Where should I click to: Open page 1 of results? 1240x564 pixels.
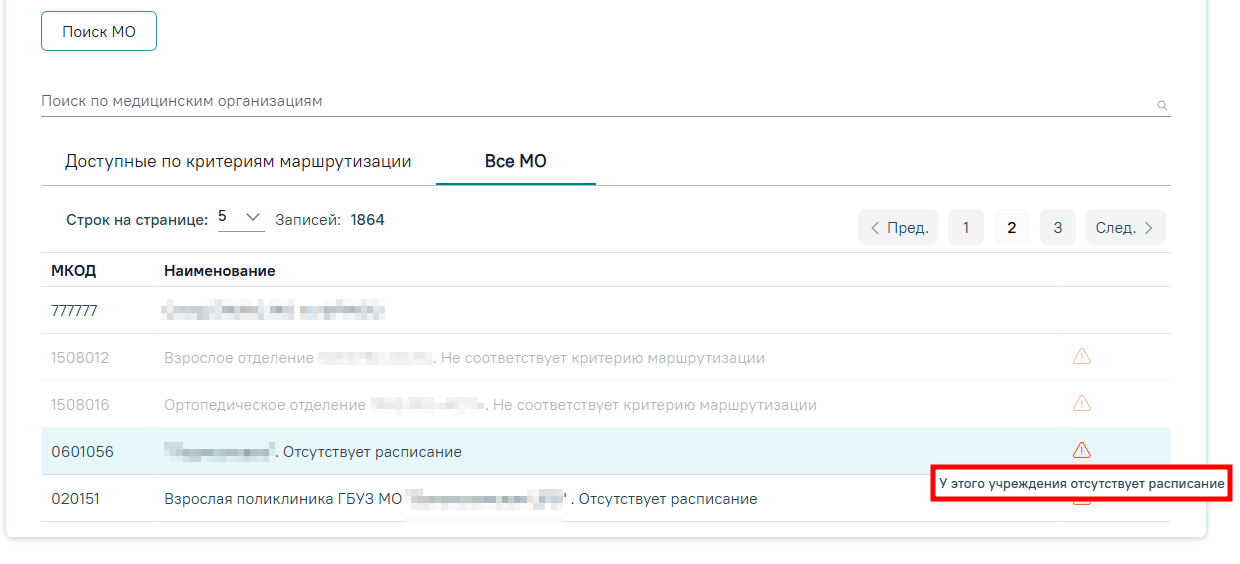(x=966, y=227)
